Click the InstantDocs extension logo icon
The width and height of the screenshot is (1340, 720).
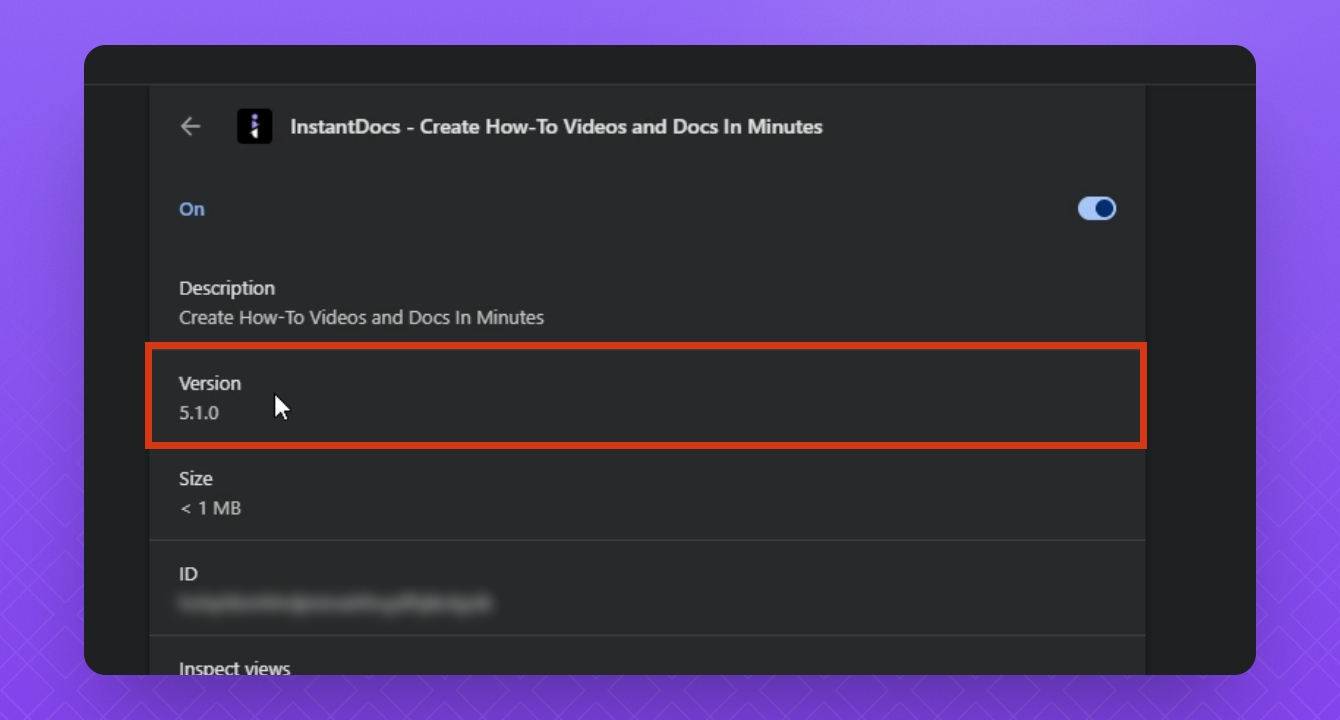(x=254, y=127)
